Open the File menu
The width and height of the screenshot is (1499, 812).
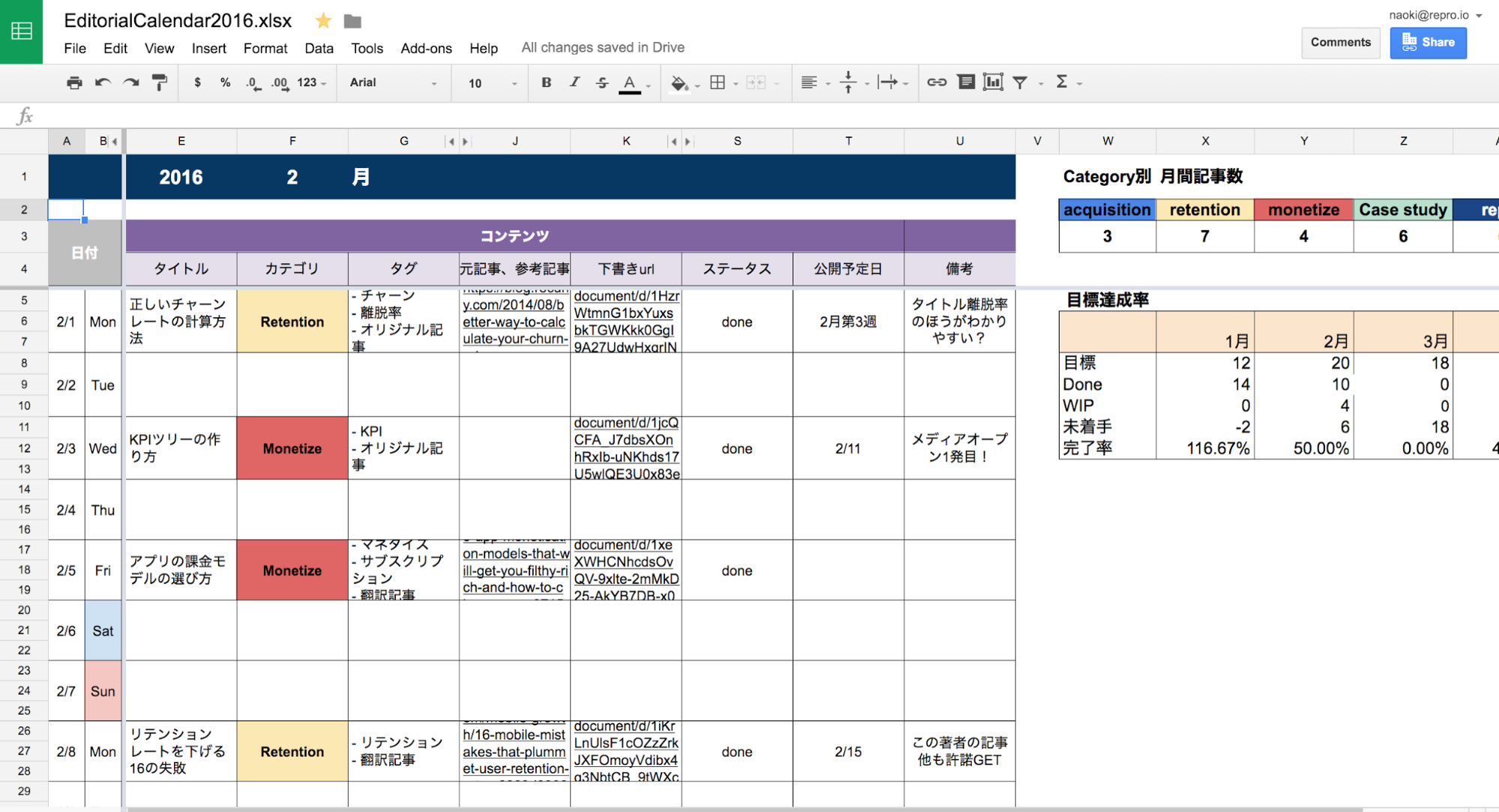click(x=75, y=48)
